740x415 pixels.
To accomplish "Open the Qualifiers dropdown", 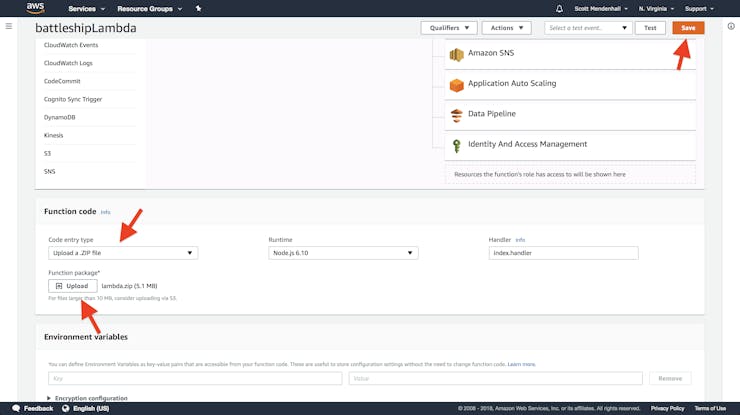I will tap(449, 28).
